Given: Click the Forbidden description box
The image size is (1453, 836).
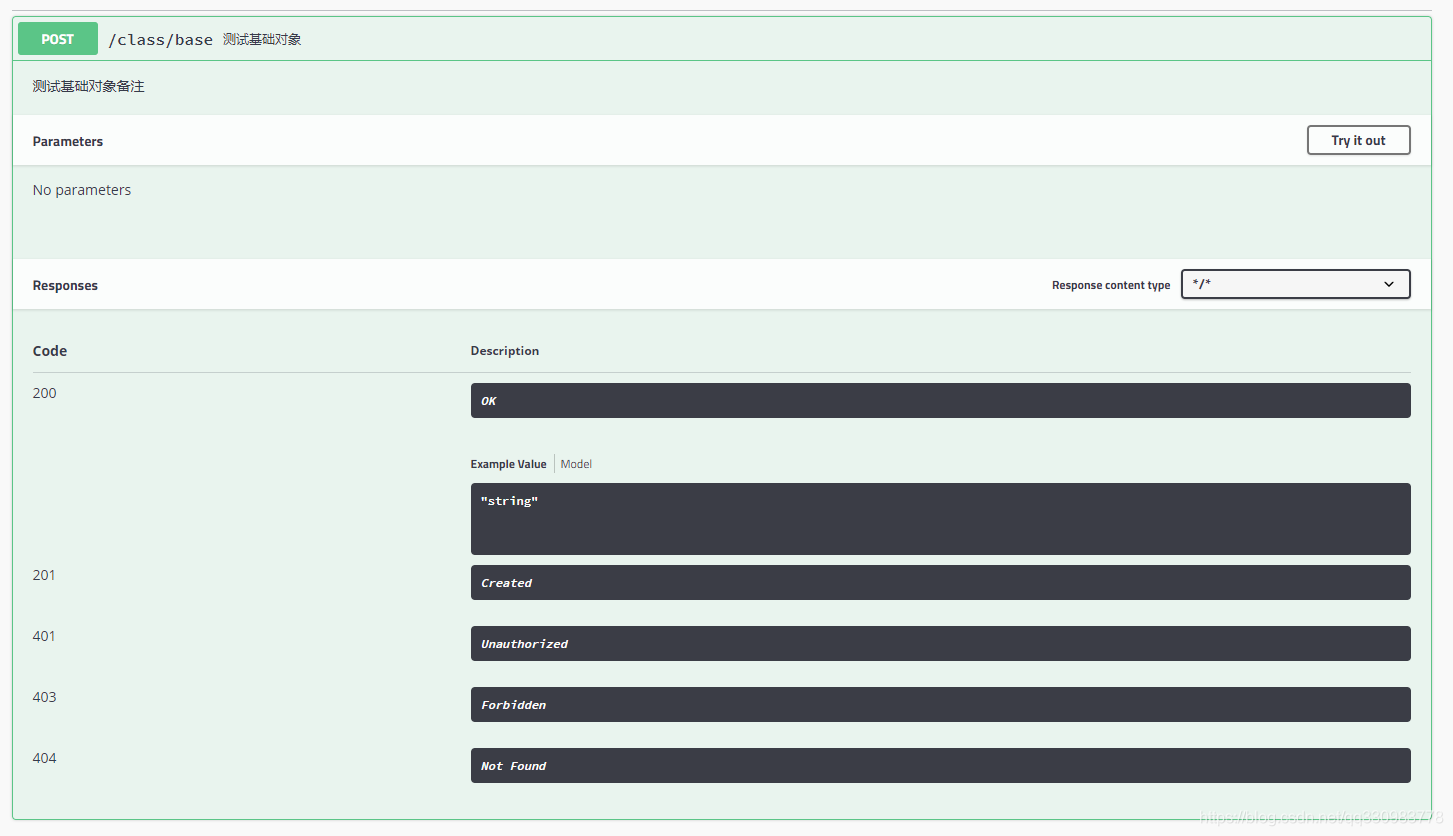Looking at the screenshot, I should [x=940, y=704].
